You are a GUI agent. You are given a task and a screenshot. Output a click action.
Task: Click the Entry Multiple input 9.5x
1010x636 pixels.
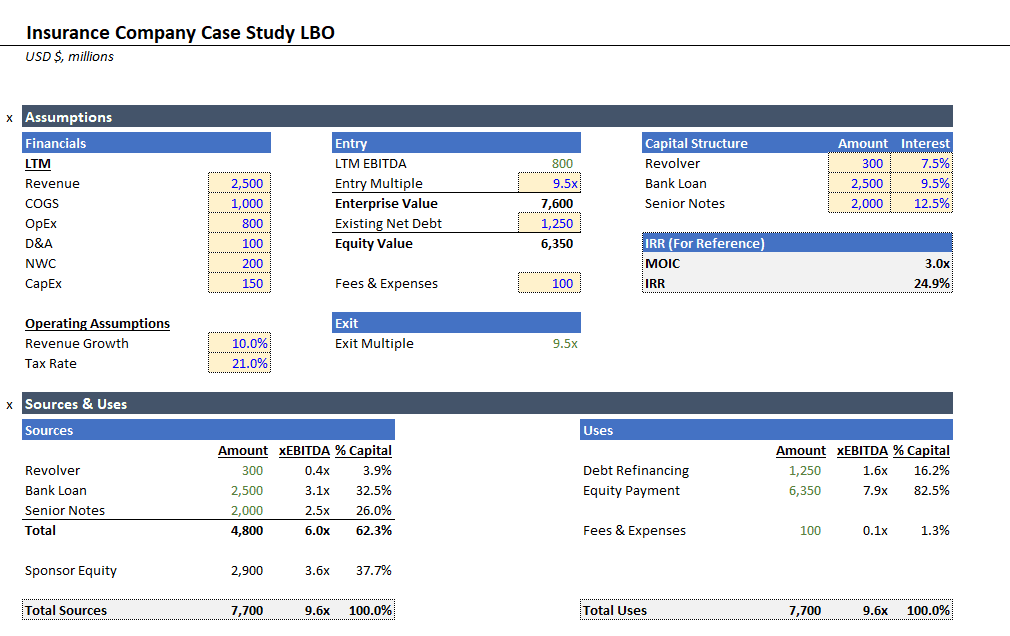coord(549,184)
